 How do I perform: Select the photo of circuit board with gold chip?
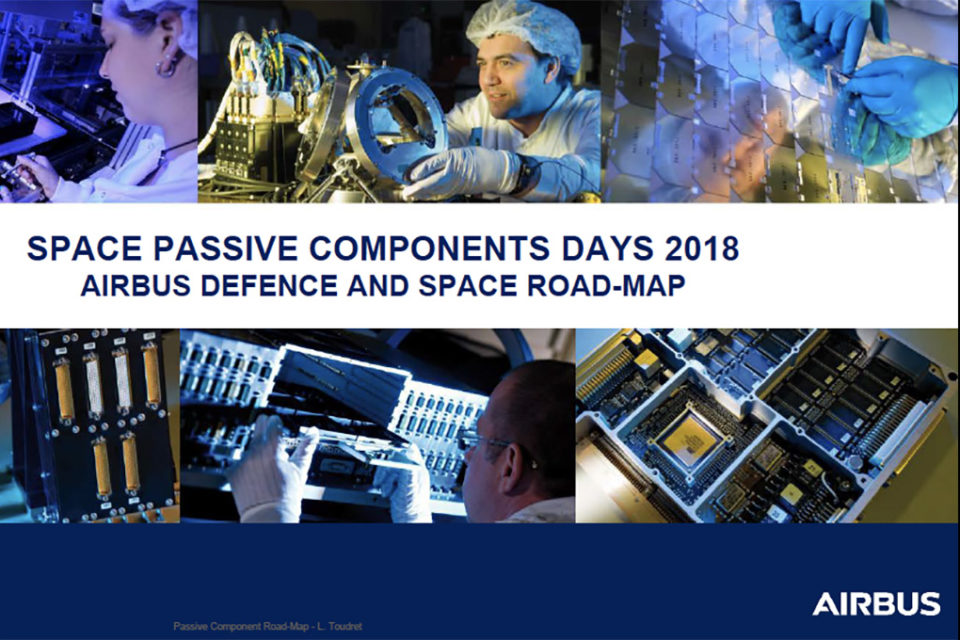[x=768, y=426]
